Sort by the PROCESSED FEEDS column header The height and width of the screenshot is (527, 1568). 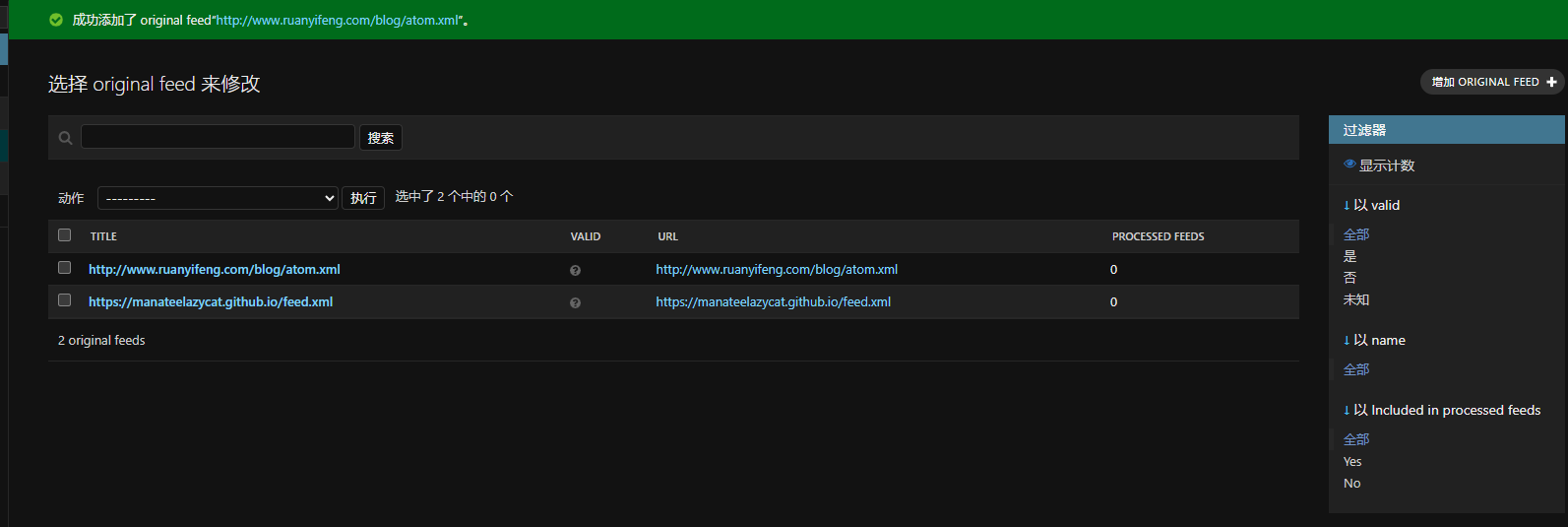click(x=1159, y=236)
